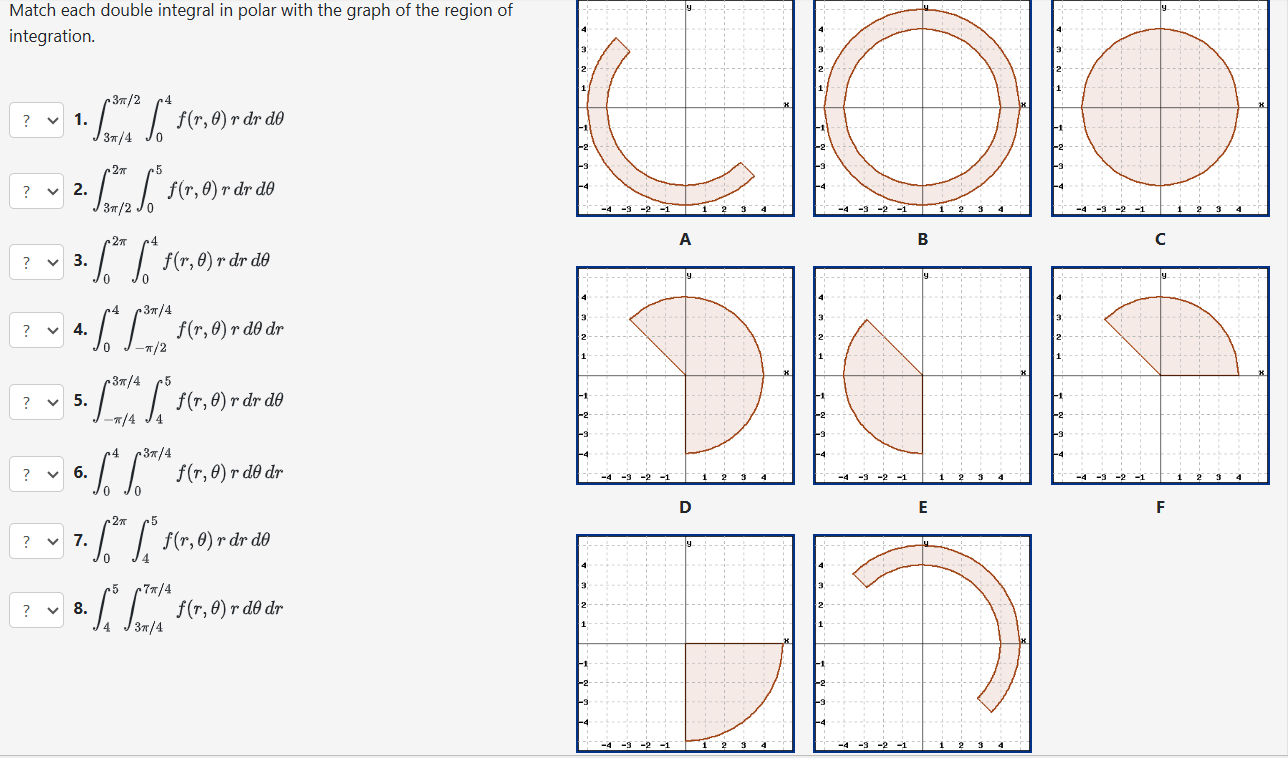Image resolution: width=1288 pixels, height=758 pixels.
Task: Select graph F showing the upper wedge sector
Action: pos(1159,375)
